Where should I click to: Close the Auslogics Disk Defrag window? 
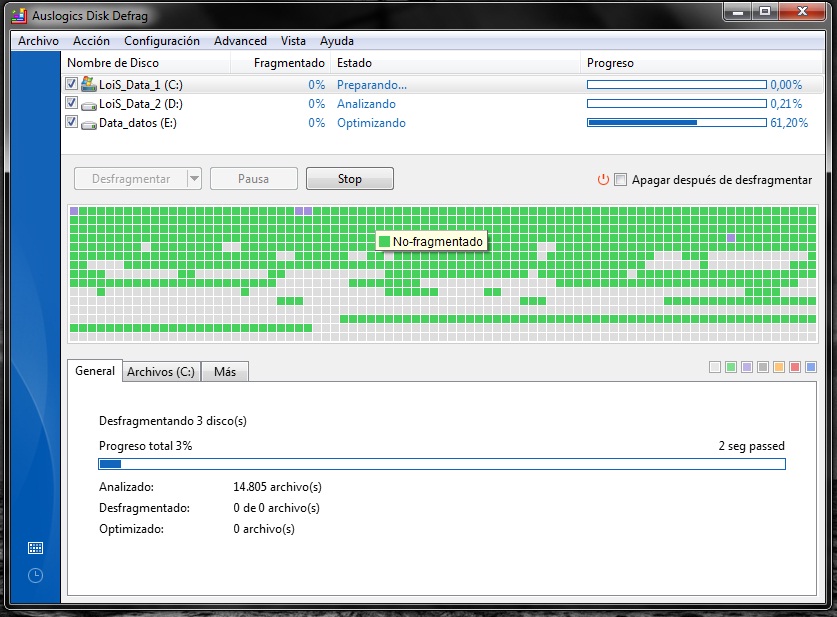coord(802,12)
